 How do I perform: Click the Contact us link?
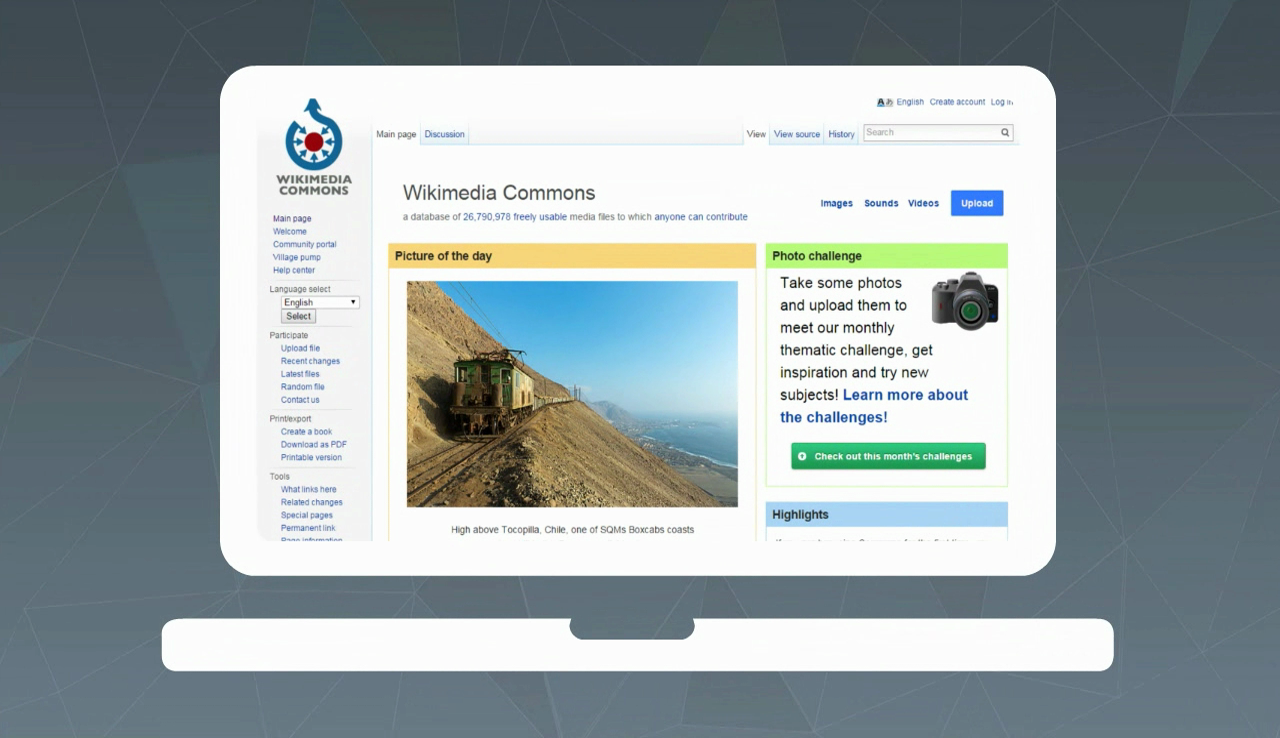(x=300, y=400)
